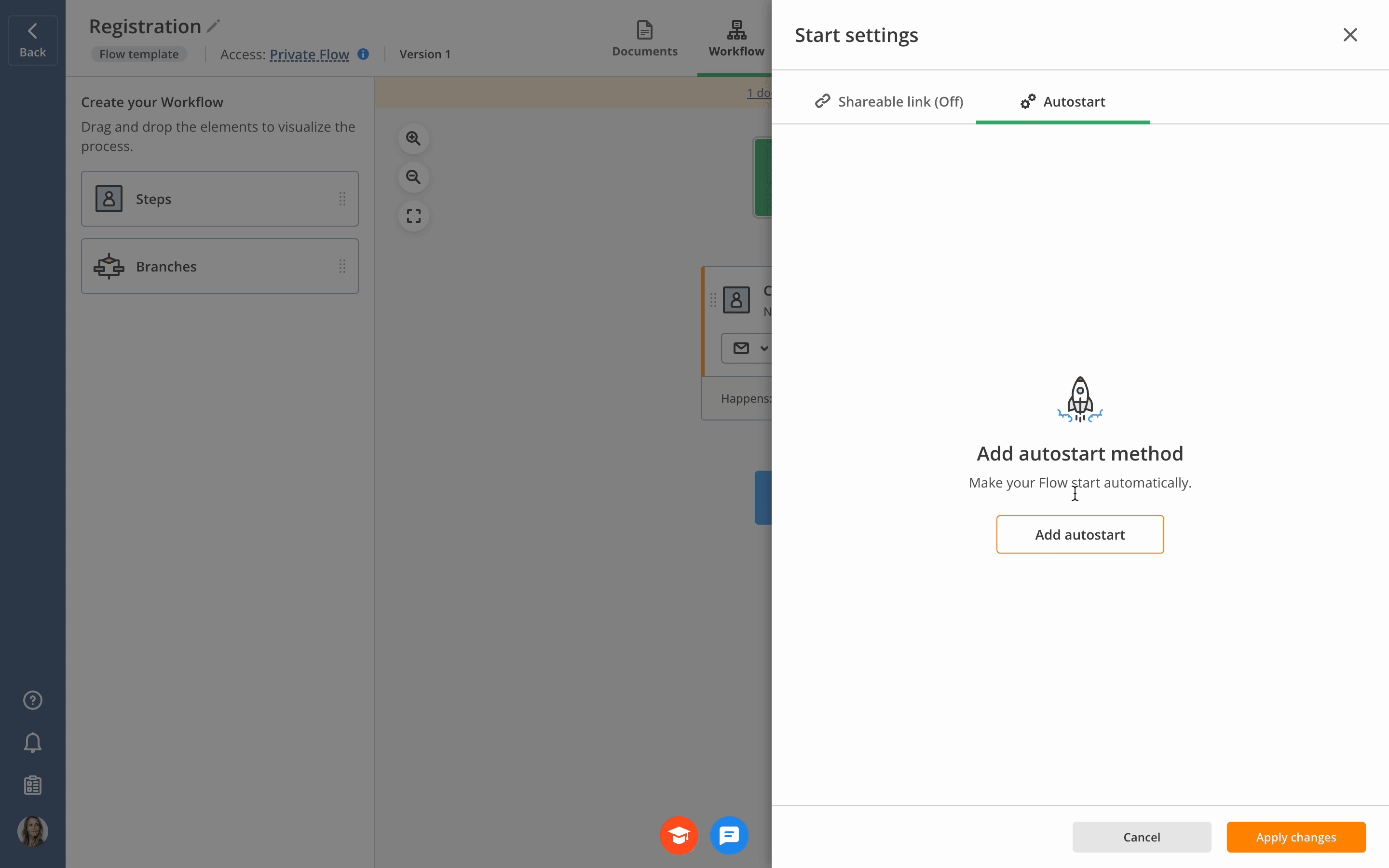Viewport: 1389px width, 868px height.
Task: Select the Autostart tab
Action: click(1062, 102)
